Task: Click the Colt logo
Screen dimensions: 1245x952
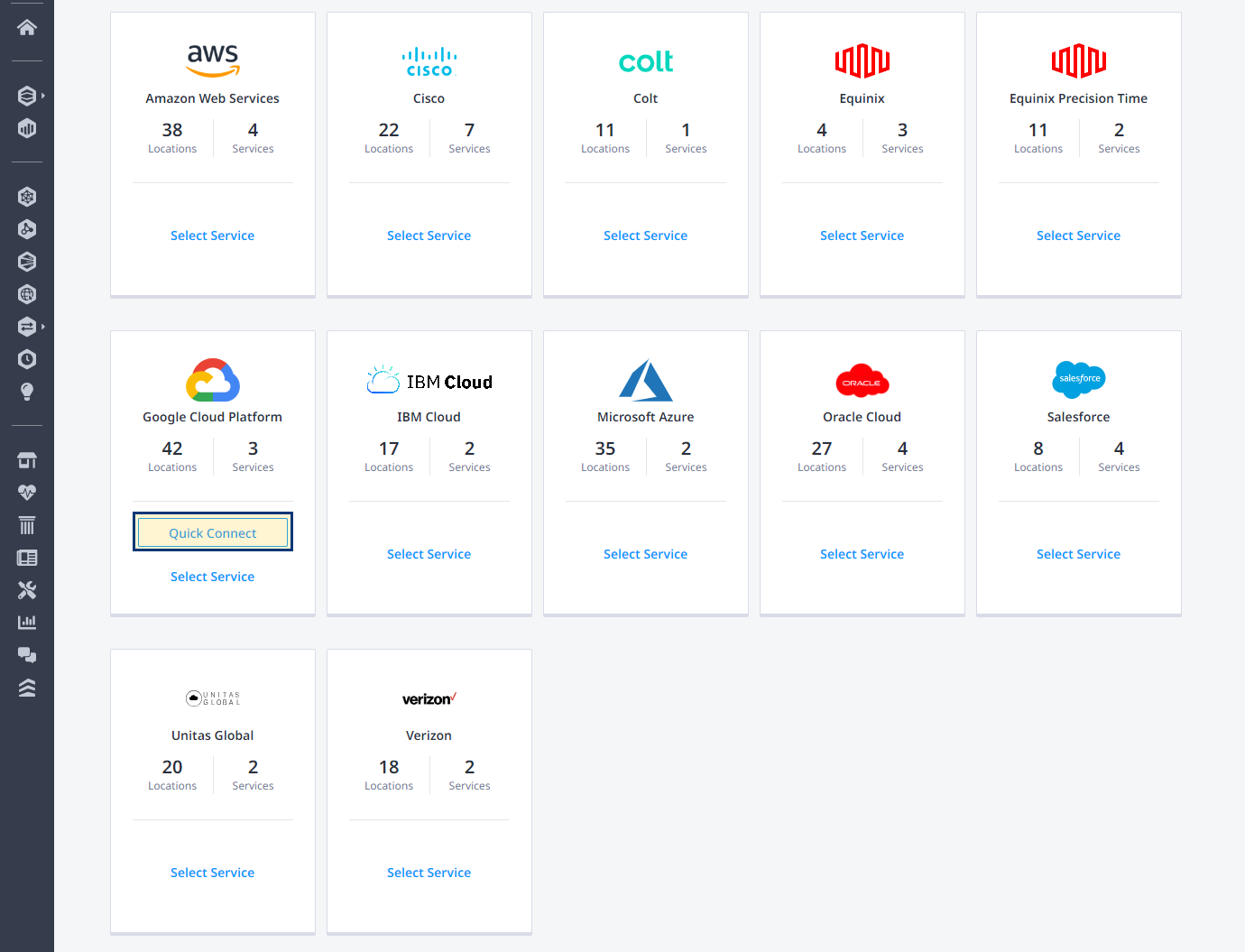Action: click(646, 61)
